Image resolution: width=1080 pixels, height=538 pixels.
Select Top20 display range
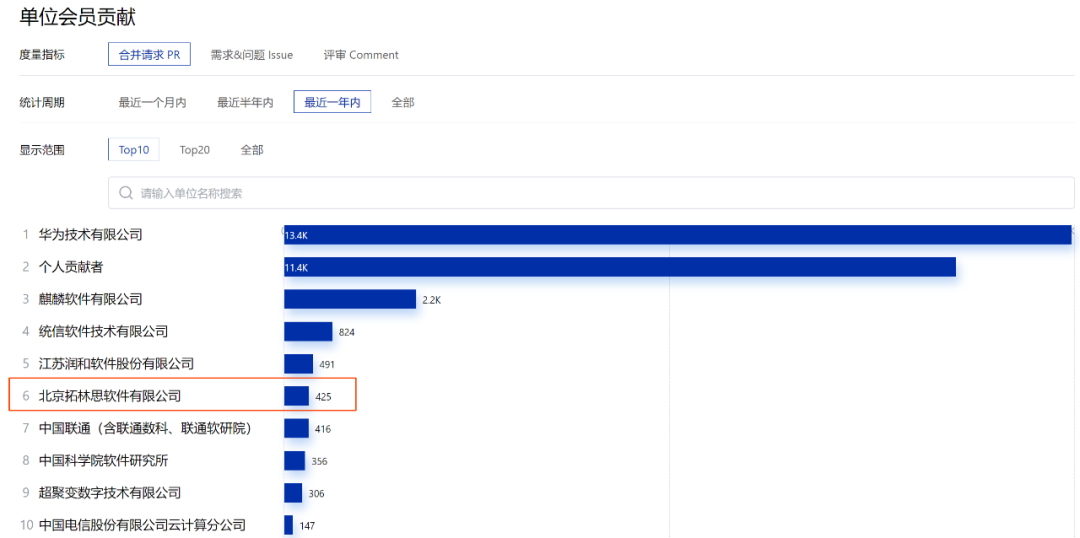click(x=195, y=149)
